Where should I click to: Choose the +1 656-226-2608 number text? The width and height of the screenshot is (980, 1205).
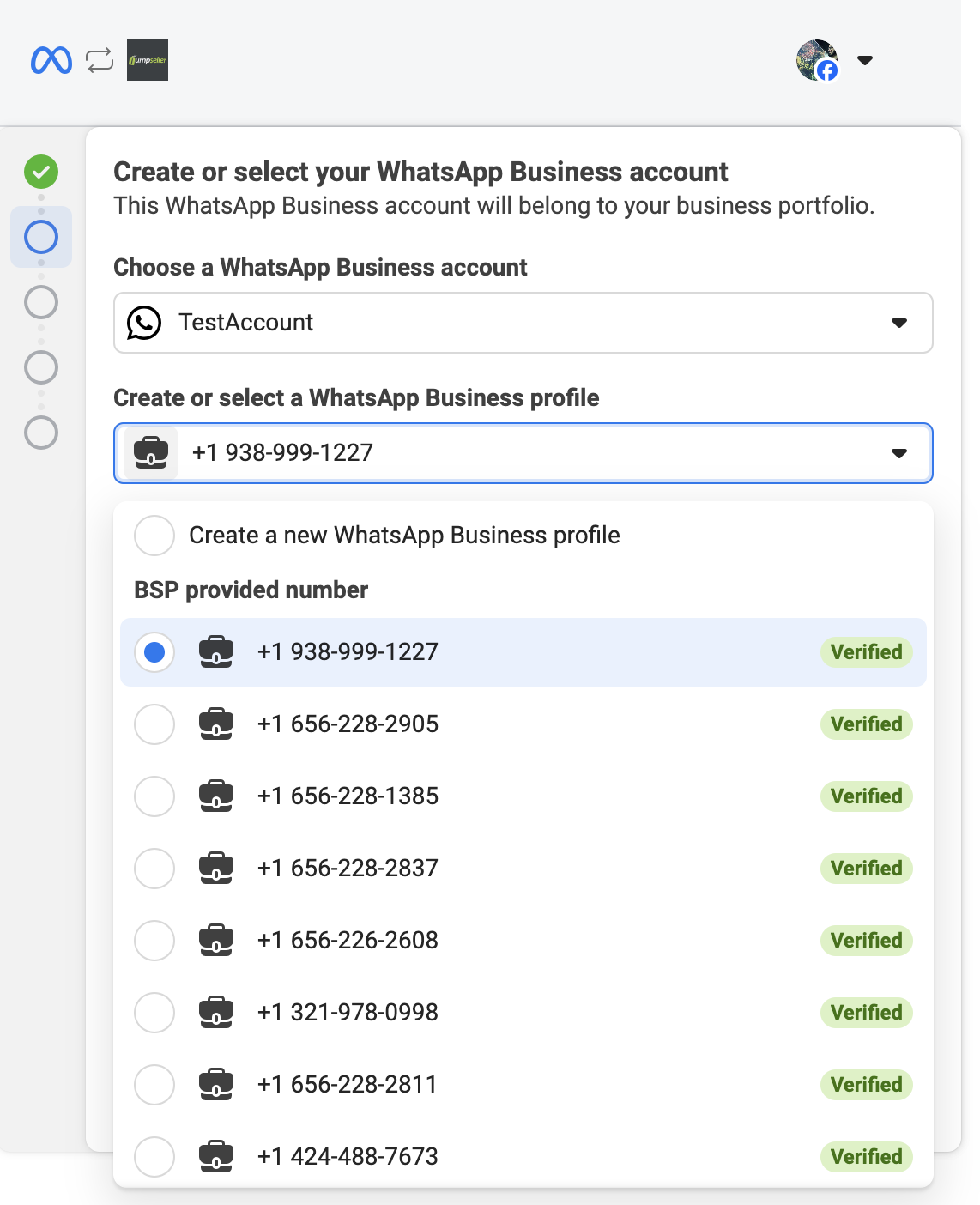(x=348, y=941)
